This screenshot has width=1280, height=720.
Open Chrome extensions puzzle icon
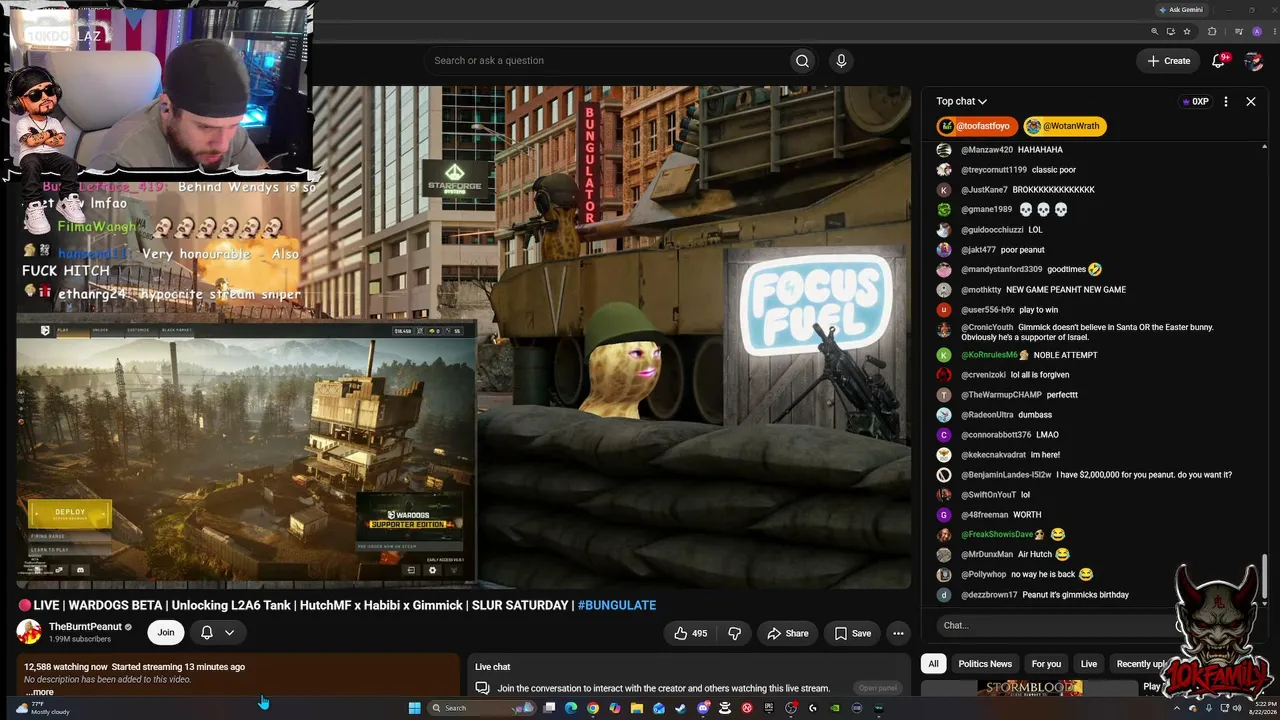(1212, 31)
